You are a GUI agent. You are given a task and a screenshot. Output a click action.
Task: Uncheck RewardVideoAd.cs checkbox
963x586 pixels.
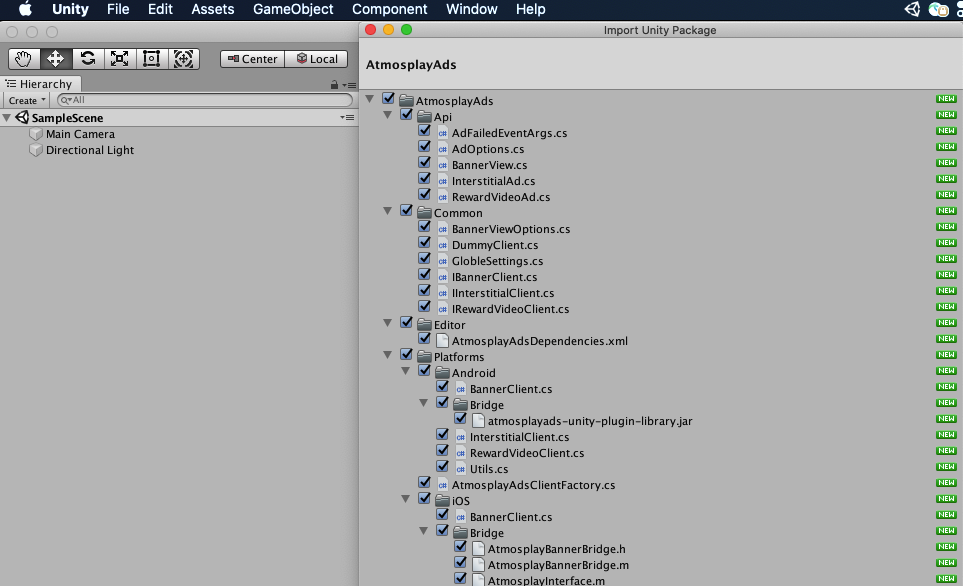pyautogui.click(x=424, y=194)
